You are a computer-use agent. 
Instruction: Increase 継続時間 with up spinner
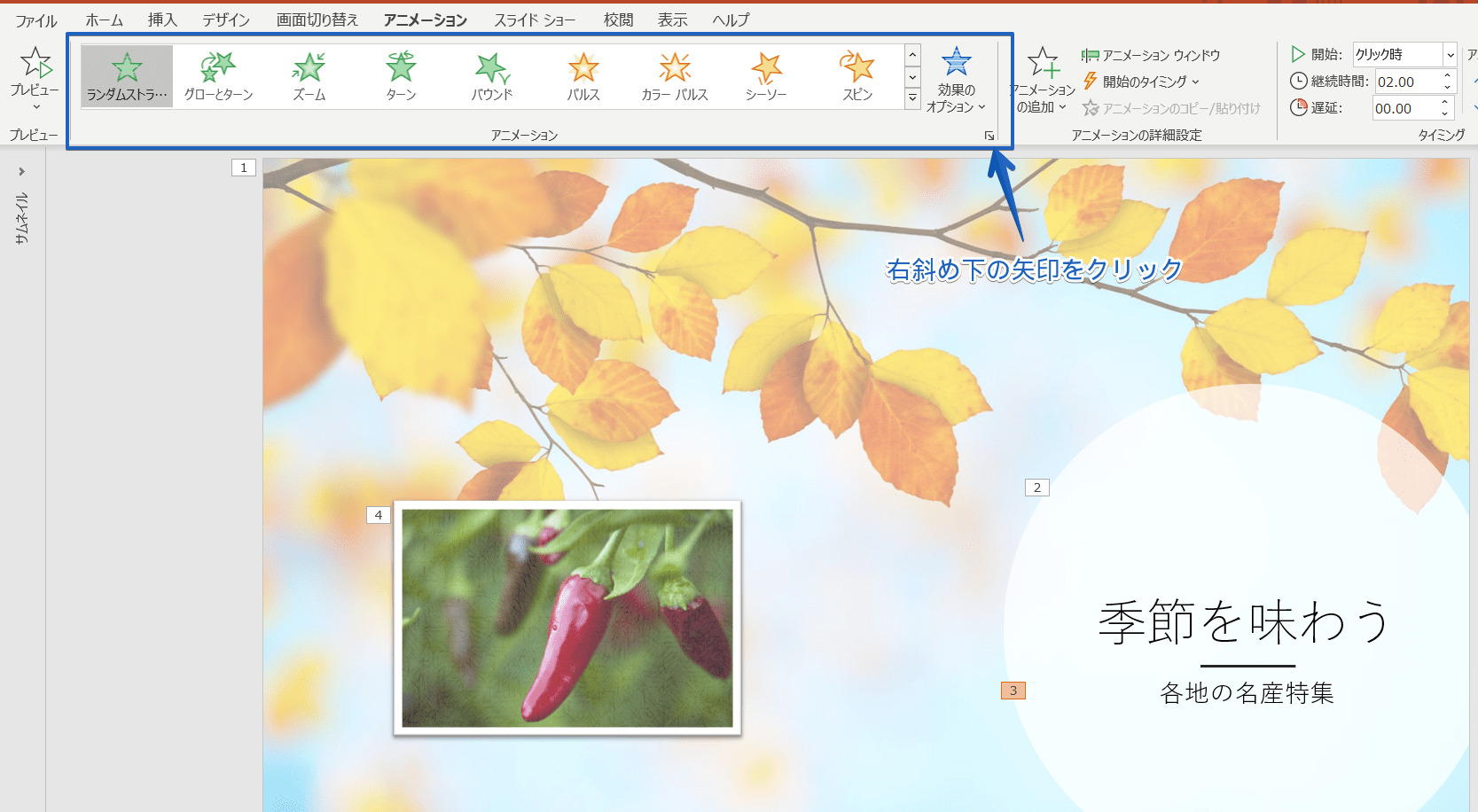pos(1447,76)
